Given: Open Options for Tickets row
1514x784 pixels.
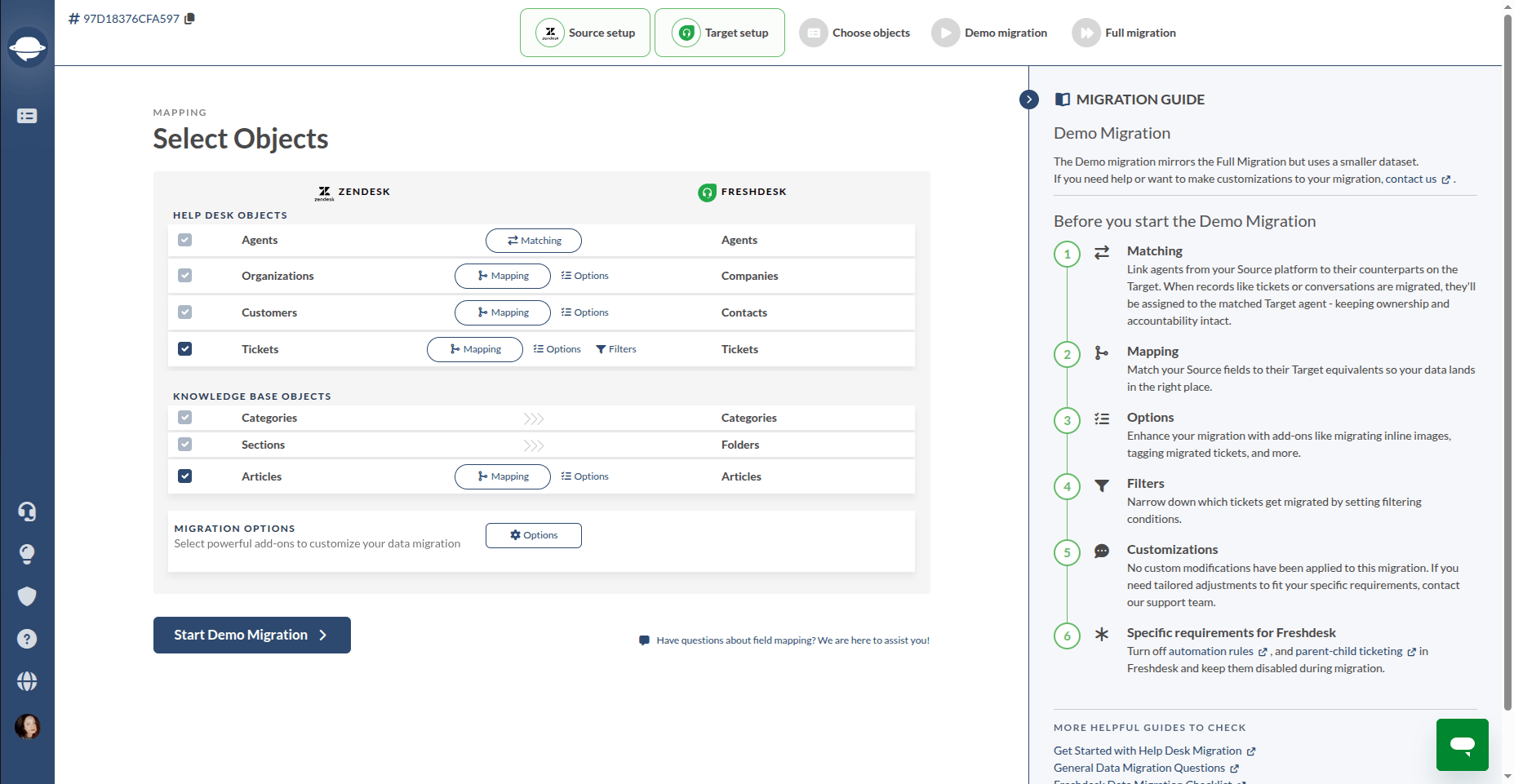Looking at the screenshot, I should (x=557, y=350).
